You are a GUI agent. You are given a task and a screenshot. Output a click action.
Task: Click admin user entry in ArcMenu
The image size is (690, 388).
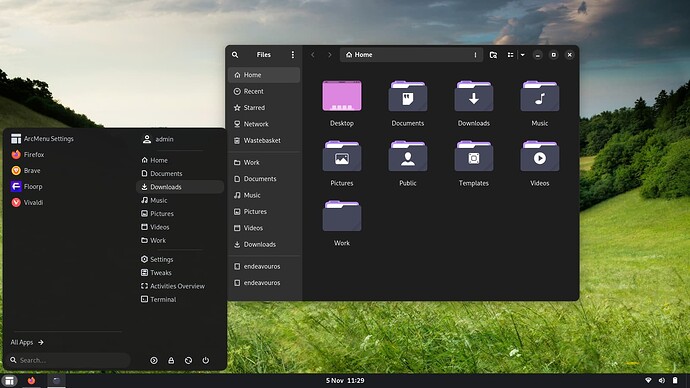click(158, 139)
